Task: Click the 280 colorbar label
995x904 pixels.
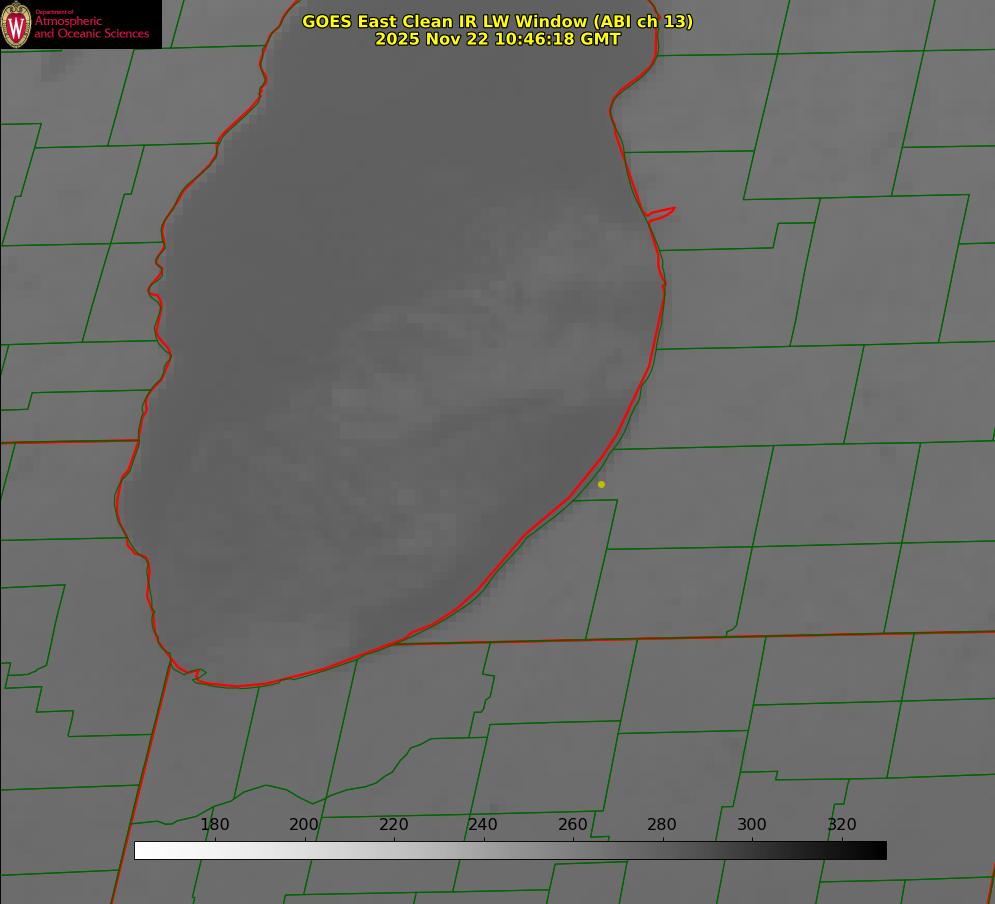Action: click(662, 824)
